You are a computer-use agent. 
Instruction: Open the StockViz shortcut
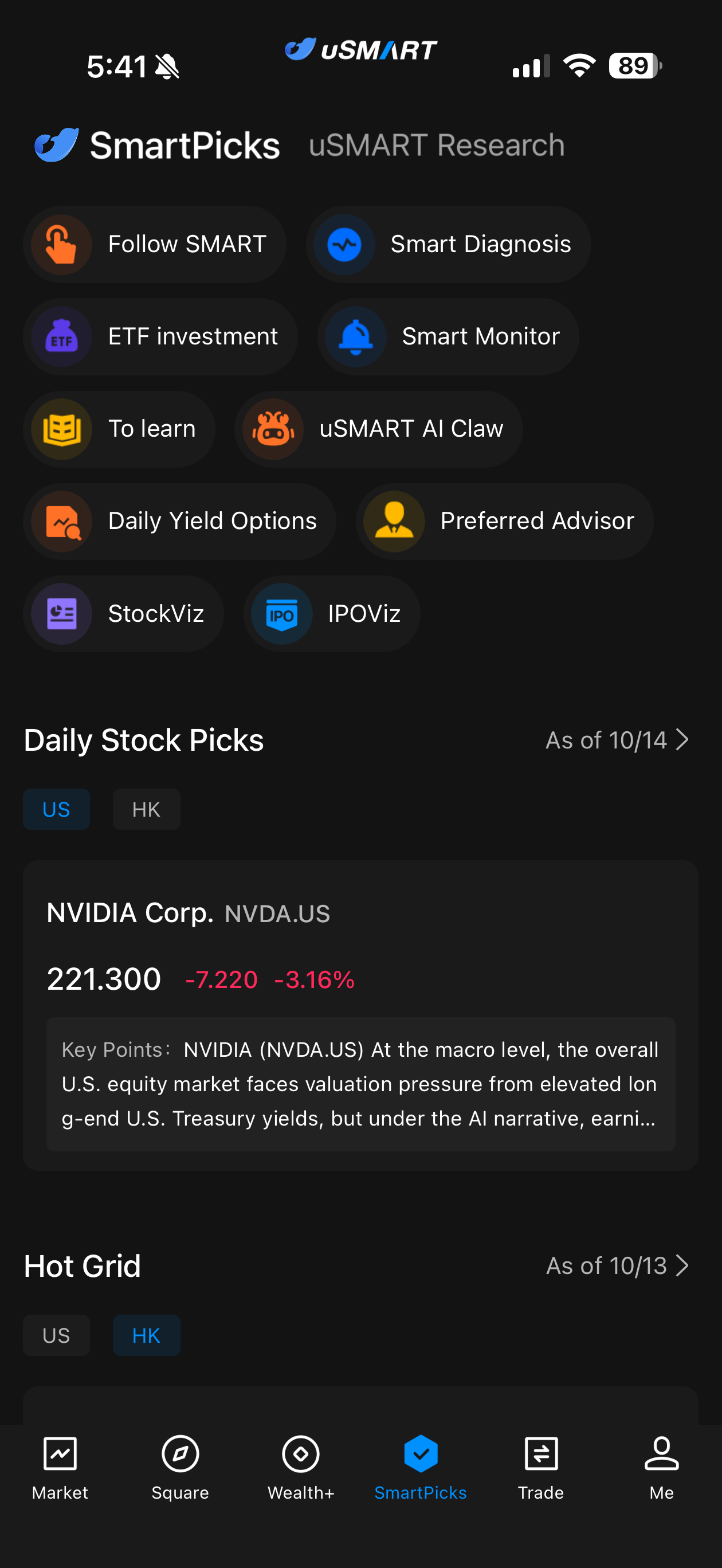pyautogui.click(x=124, y=614)
